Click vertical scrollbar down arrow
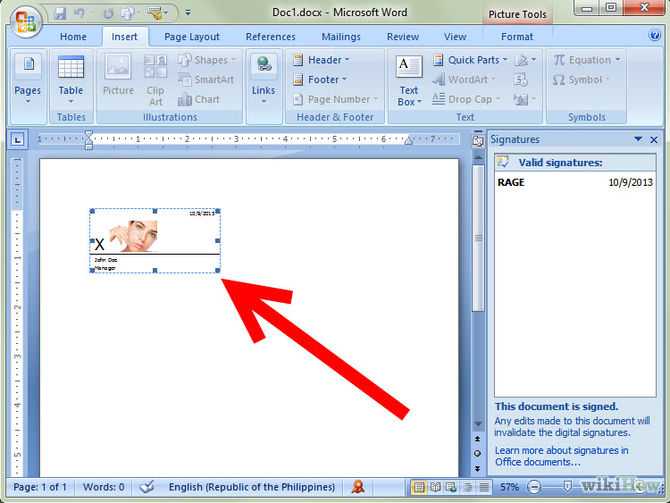The height and width of the screenshot is (503, 670). point(478,424)
